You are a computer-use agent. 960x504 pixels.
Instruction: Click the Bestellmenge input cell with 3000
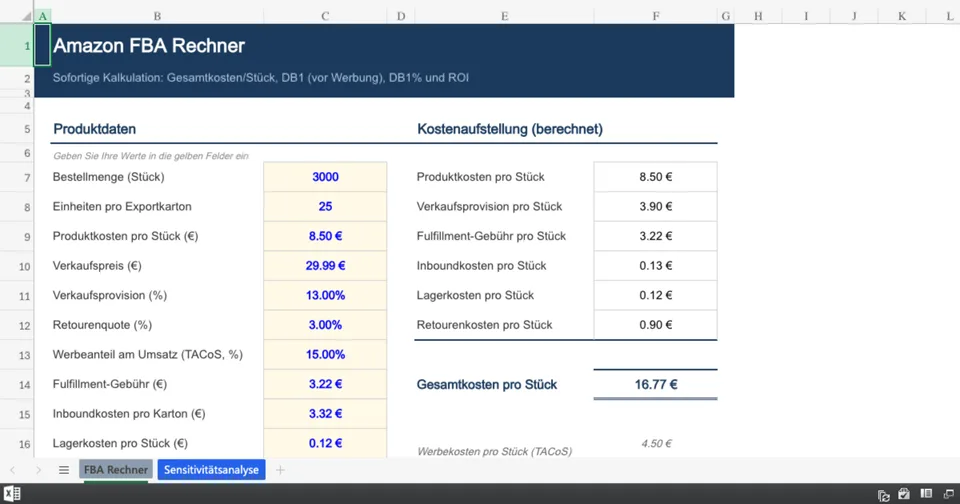[325, 177]
